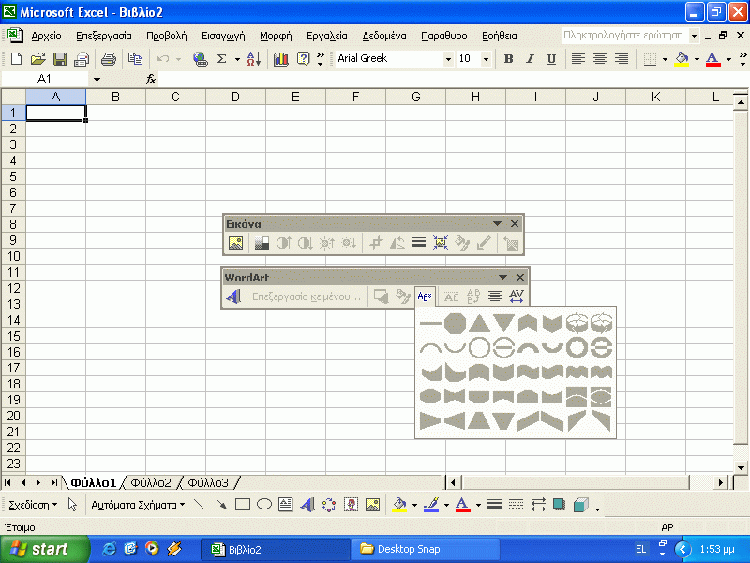
Task: Toggle Italic formatting
Action: tap(530, 59)
